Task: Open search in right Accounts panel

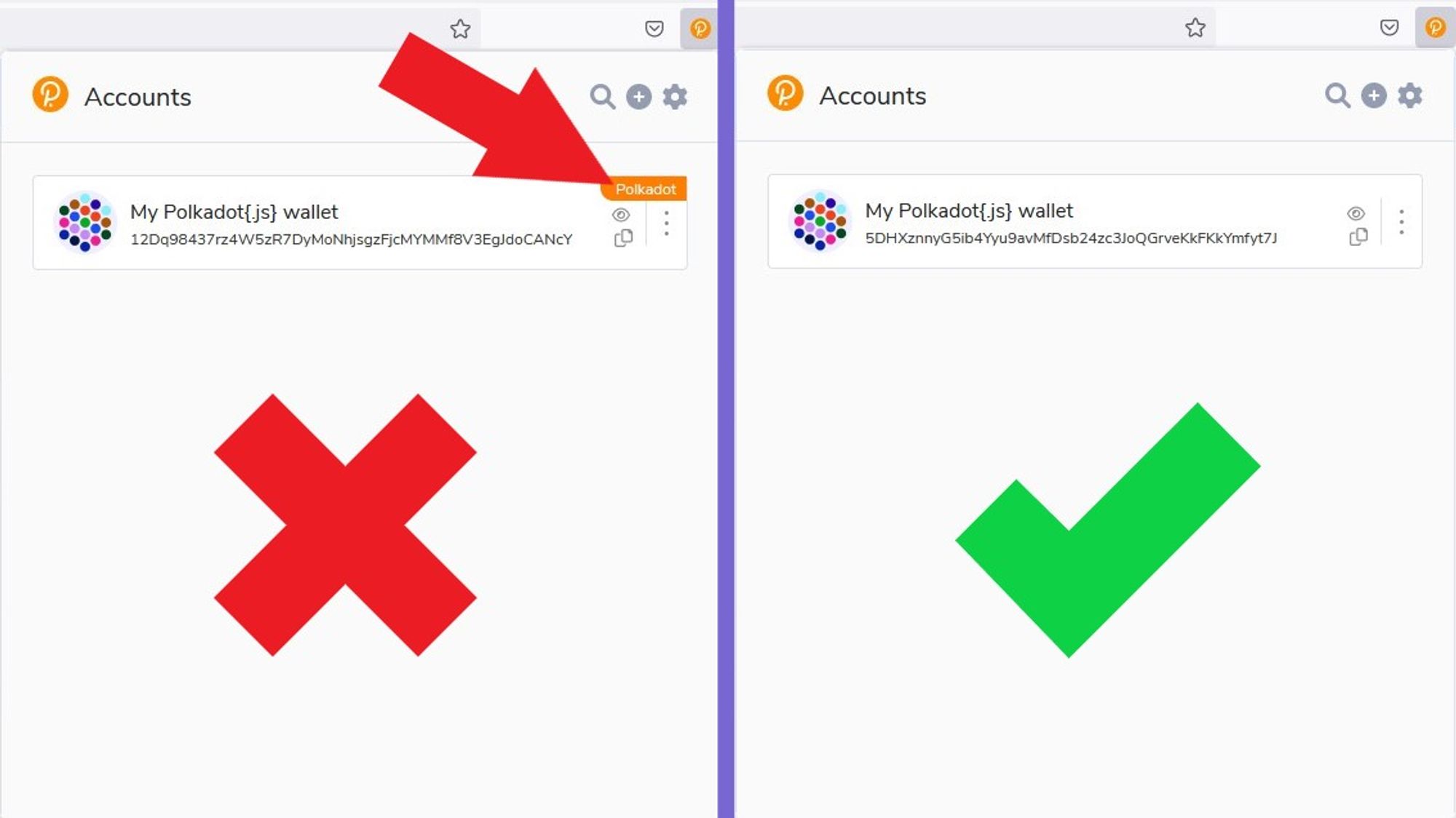Action: tap(1337, 95)
